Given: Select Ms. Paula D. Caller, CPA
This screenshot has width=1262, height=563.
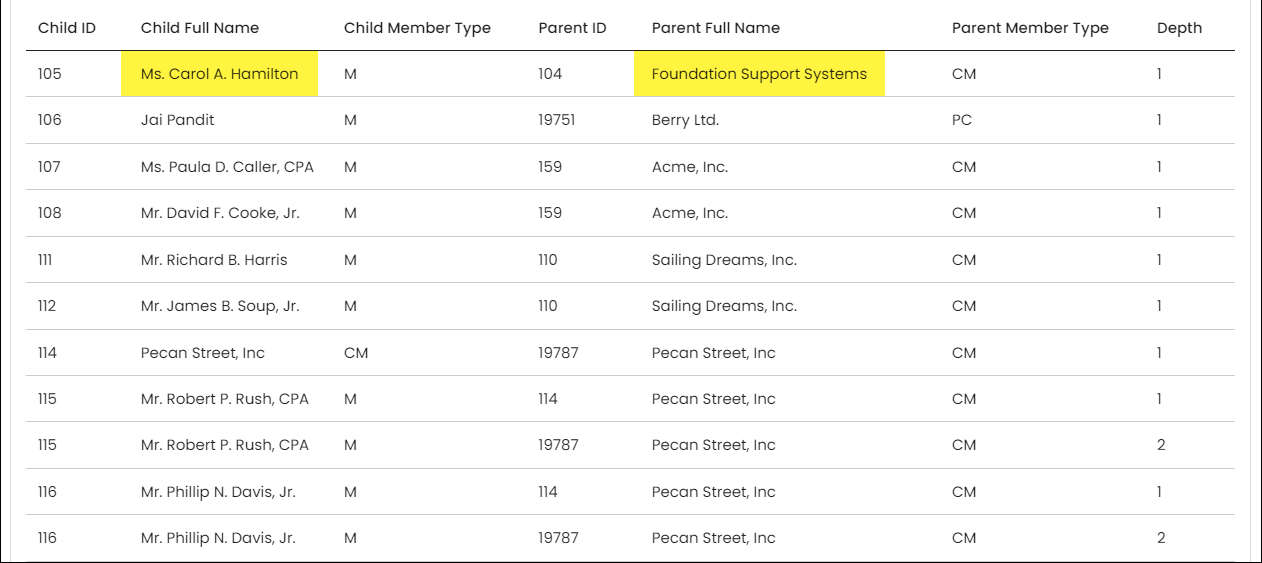Looking at the screenshot, I should point(227,167).
